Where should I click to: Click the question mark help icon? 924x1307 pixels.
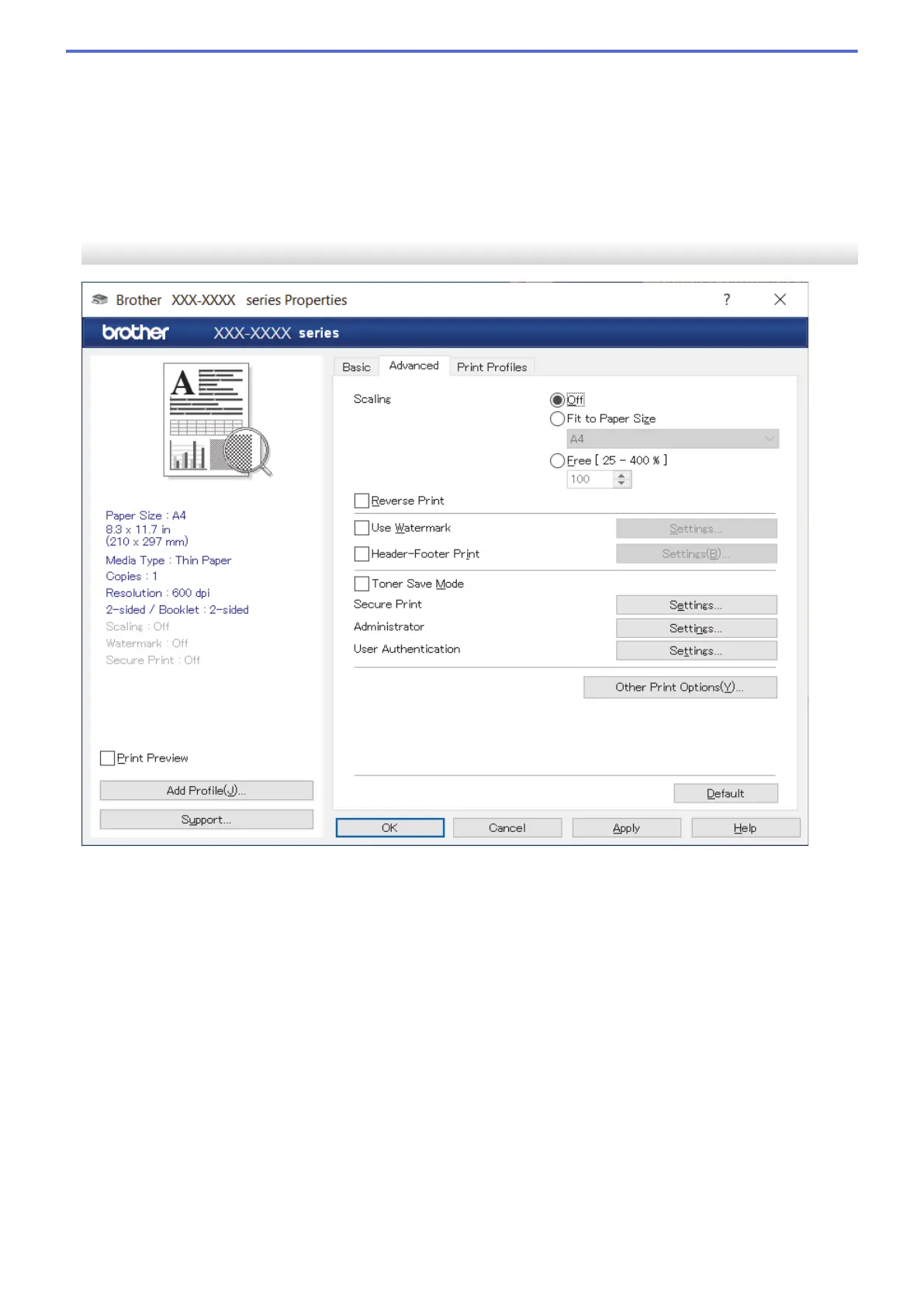click(727, 300)
